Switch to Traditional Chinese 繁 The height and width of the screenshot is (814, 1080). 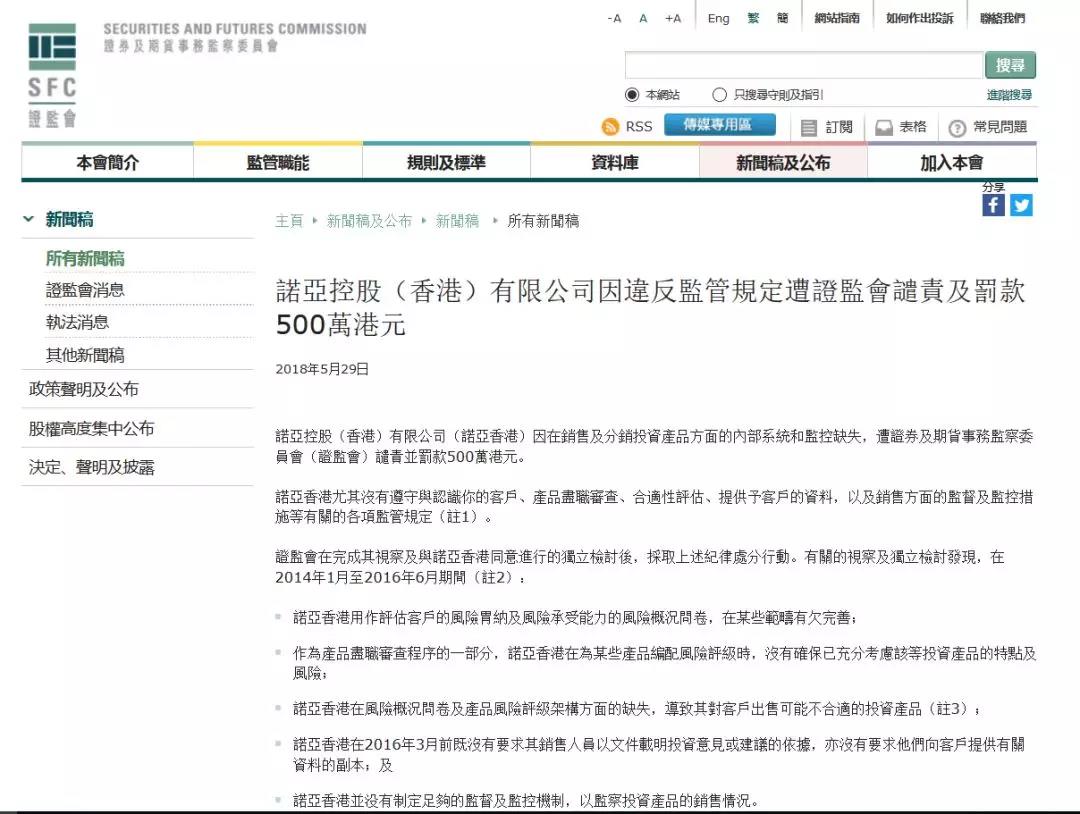(x=754, y=19)
